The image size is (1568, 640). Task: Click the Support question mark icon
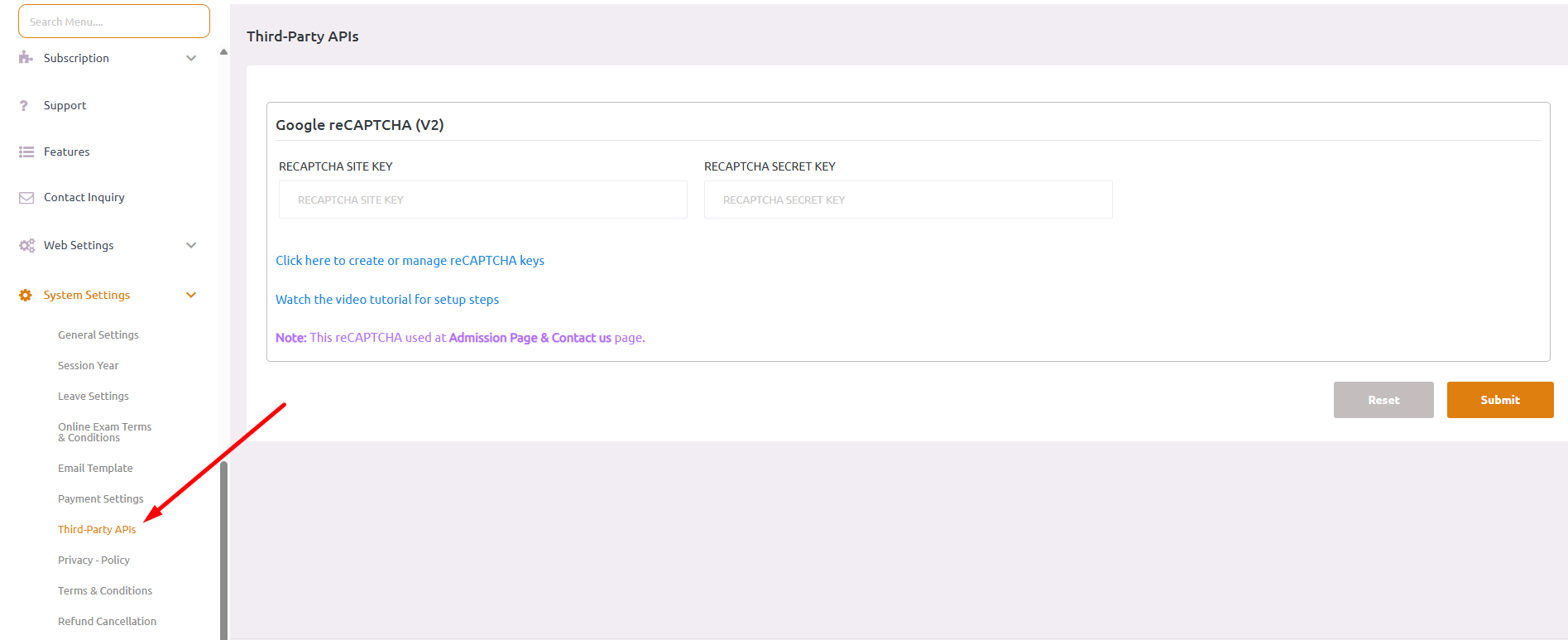click(x=24, y=106)
